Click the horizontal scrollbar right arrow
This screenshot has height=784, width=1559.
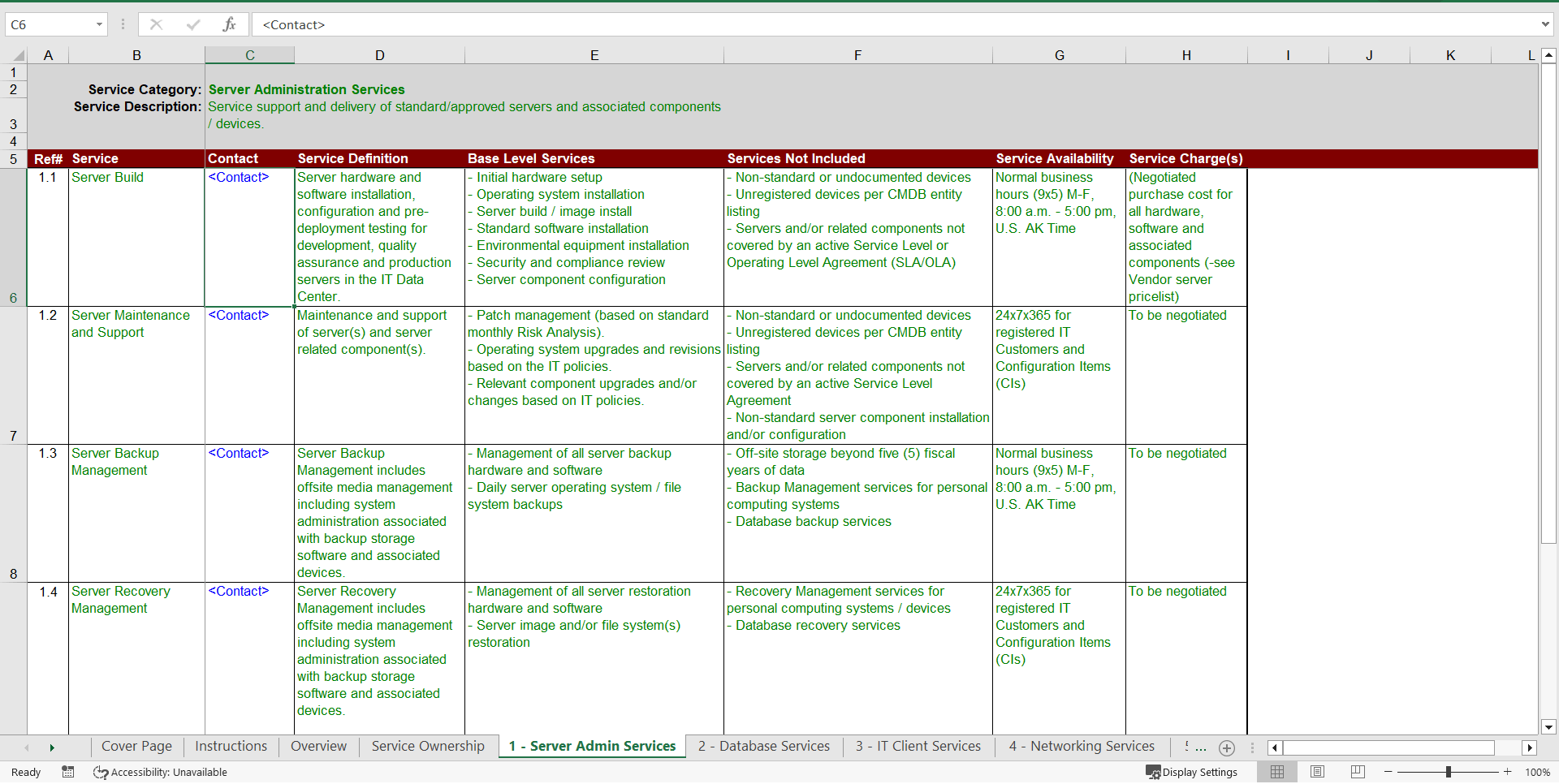tap(1530, 747)
